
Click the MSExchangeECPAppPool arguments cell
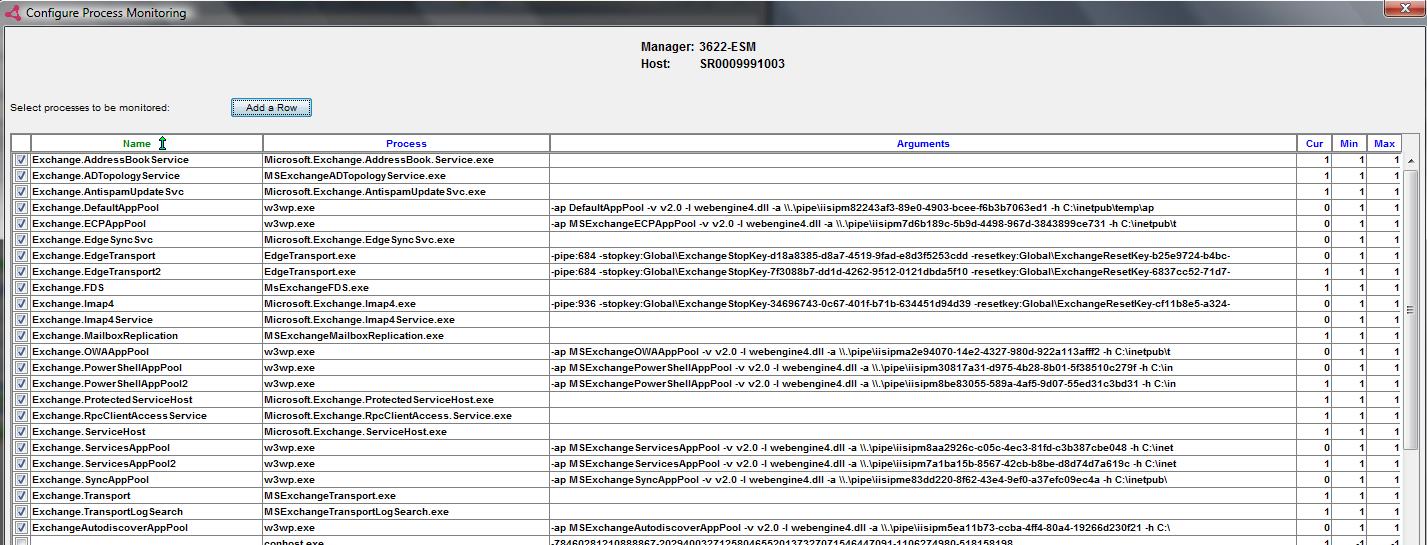coord(923,224)
